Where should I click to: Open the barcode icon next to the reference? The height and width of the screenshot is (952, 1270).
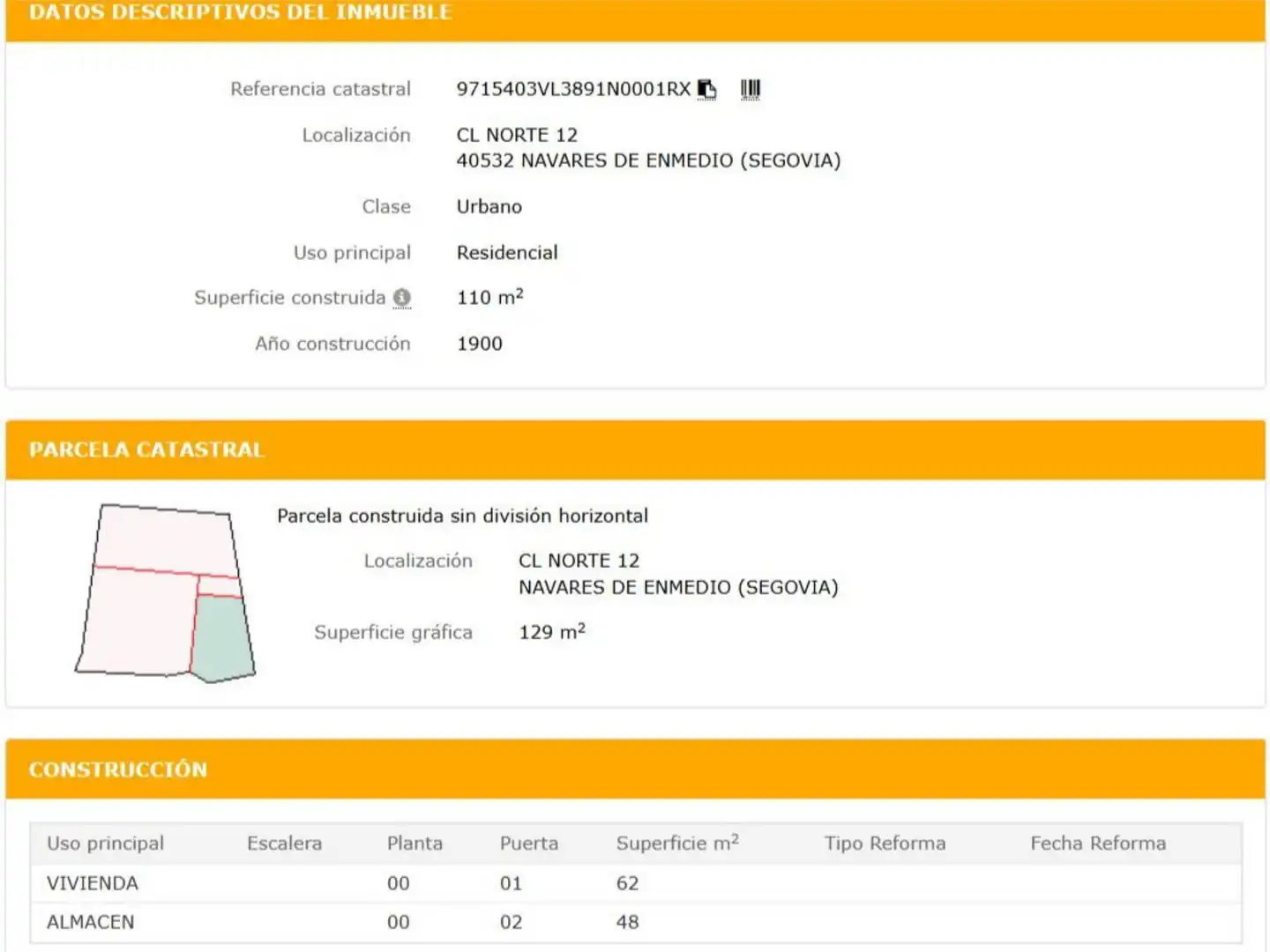pos(751,89)
